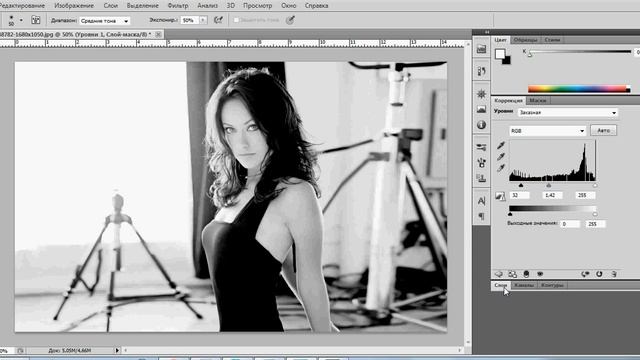Viewport: 640px width, 360px height.
Task: Switch adjustments panel to expanded view icon
Action: click(513, 274)
